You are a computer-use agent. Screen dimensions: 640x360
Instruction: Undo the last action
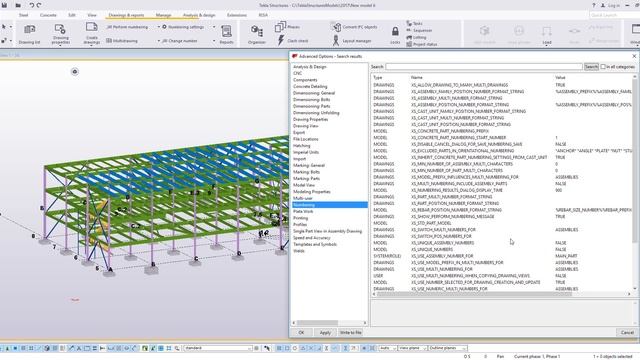(x=31, y=5)
